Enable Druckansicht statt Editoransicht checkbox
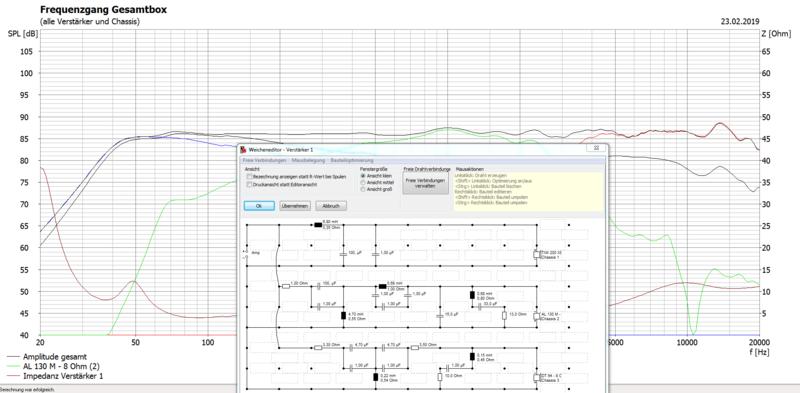Viewport: 800px width, 393px height. coord(250,184)
